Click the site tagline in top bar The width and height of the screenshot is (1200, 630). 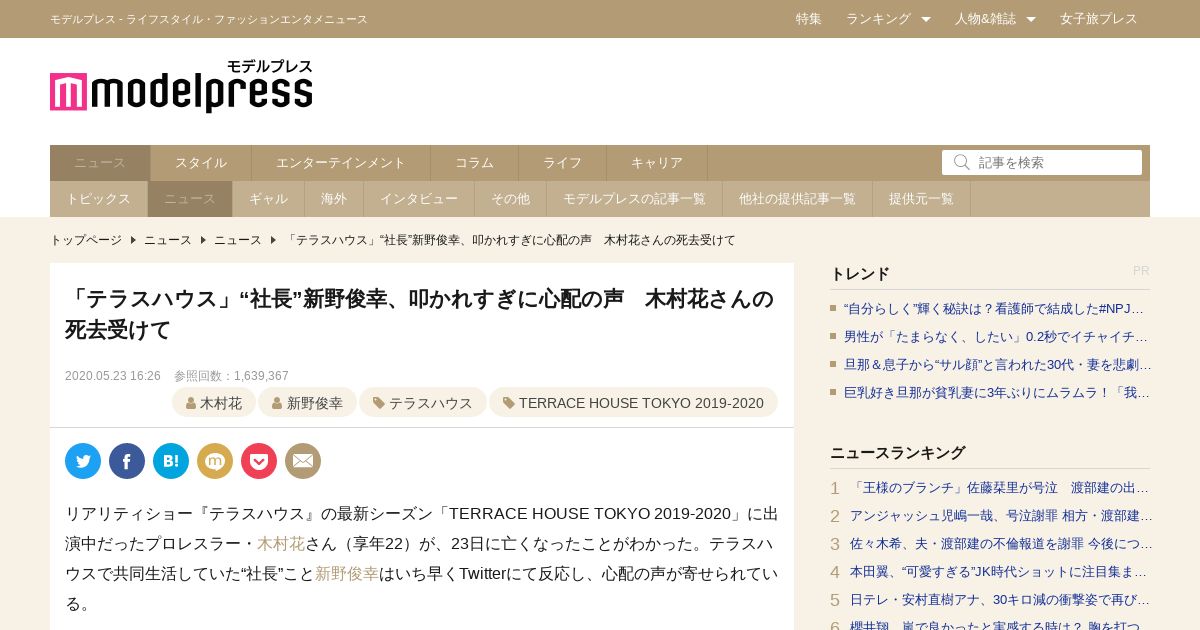[x=209, y=19]
